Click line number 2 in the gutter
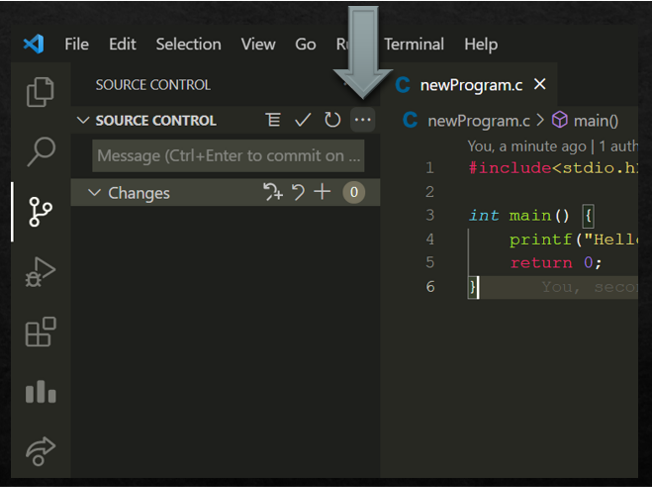Image resolution: width=652 pixels, height=487 pixels. pyautogui.click(x=430, y=192)
